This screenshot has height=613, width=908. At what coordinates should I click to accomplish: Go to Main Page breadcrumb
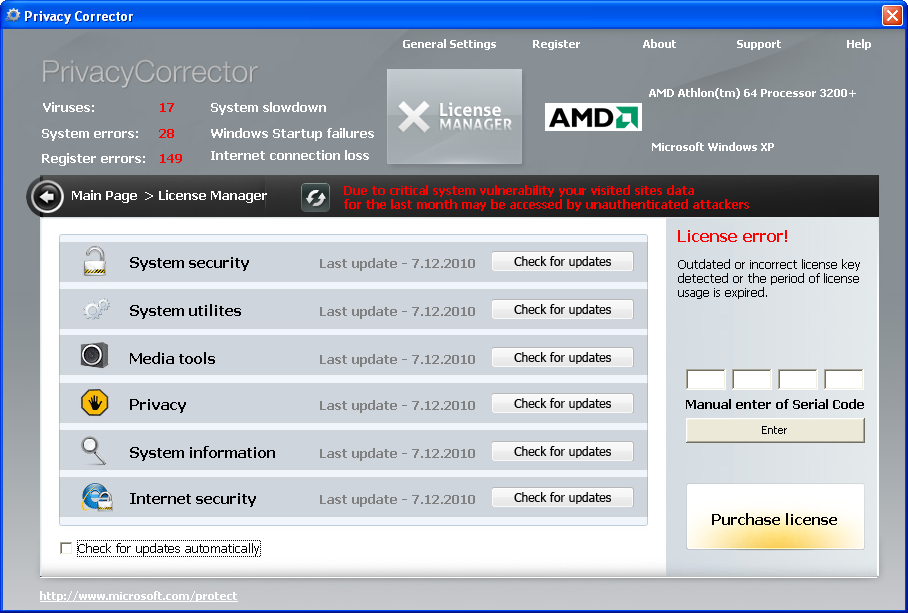click(x=104, y=196)
